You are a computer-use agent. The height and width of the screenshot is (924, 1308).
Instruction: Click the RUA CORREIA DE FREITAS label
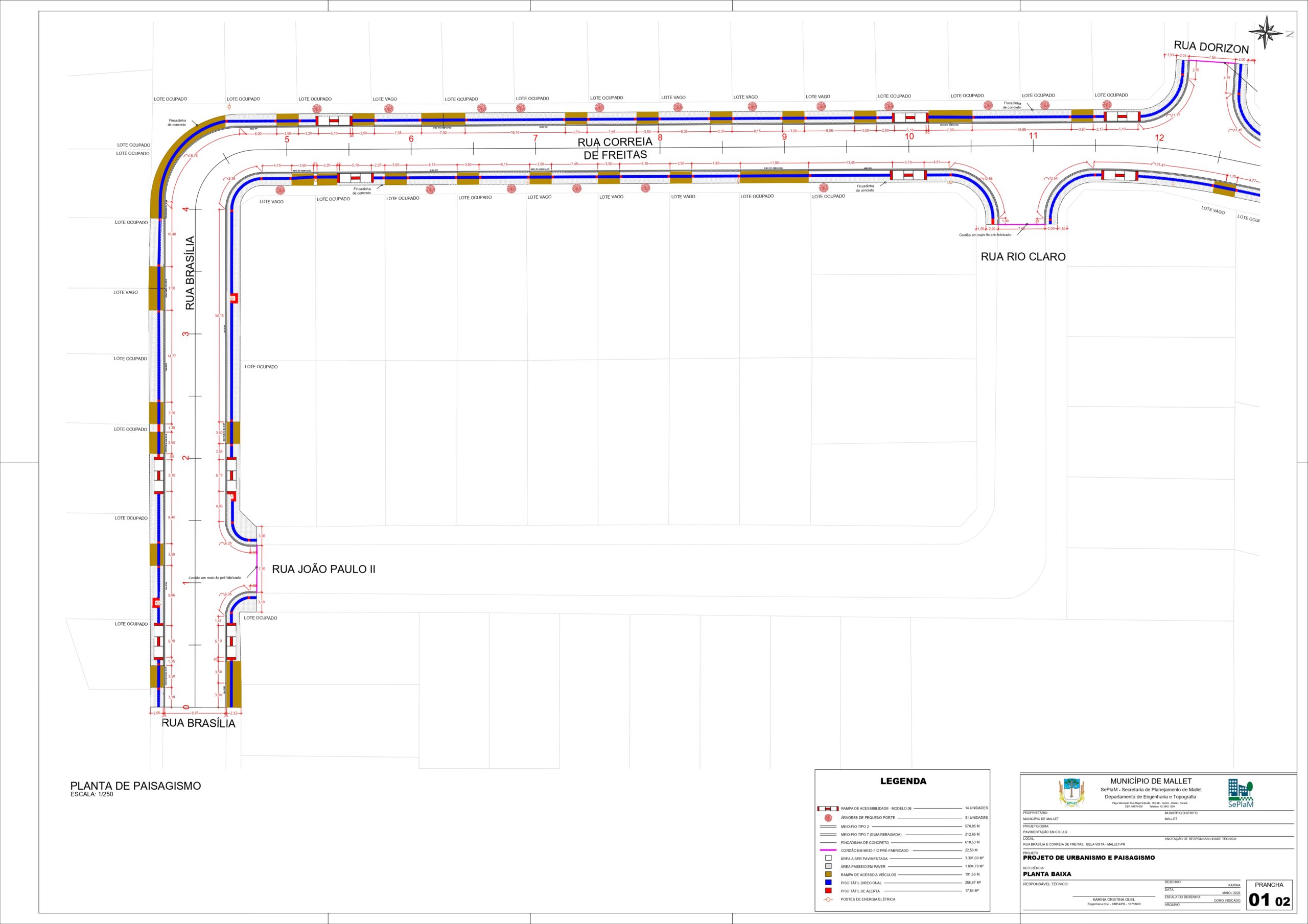coord(615,148)
